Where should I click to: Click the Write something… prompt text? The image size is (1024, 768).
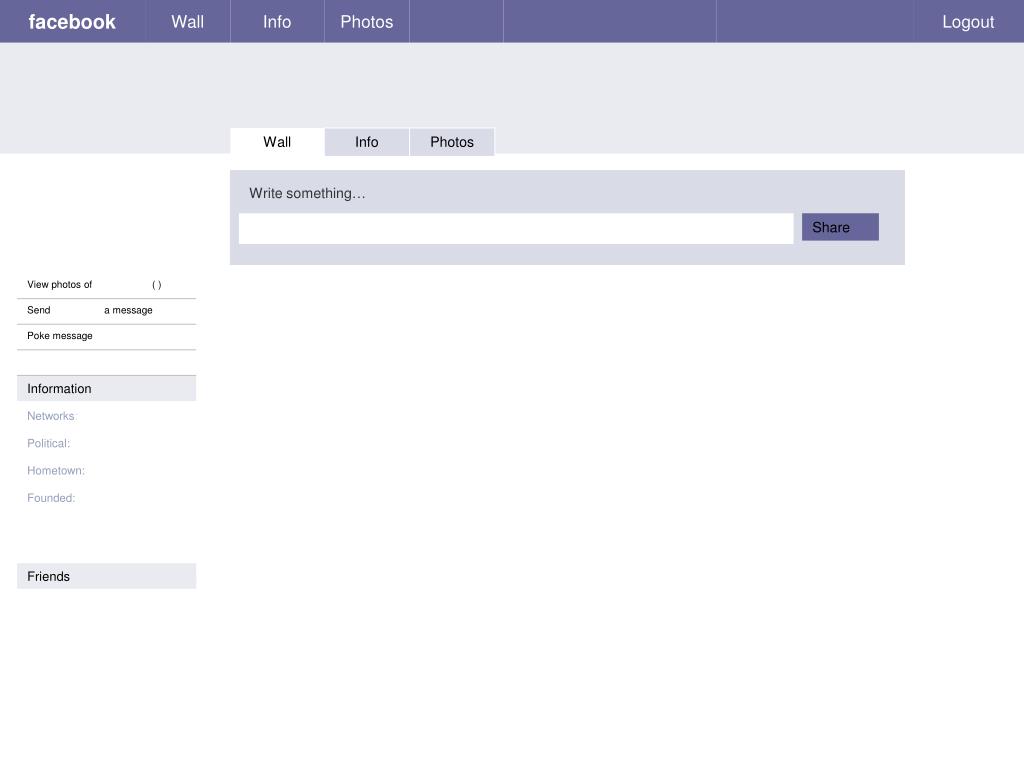(307, 193)
